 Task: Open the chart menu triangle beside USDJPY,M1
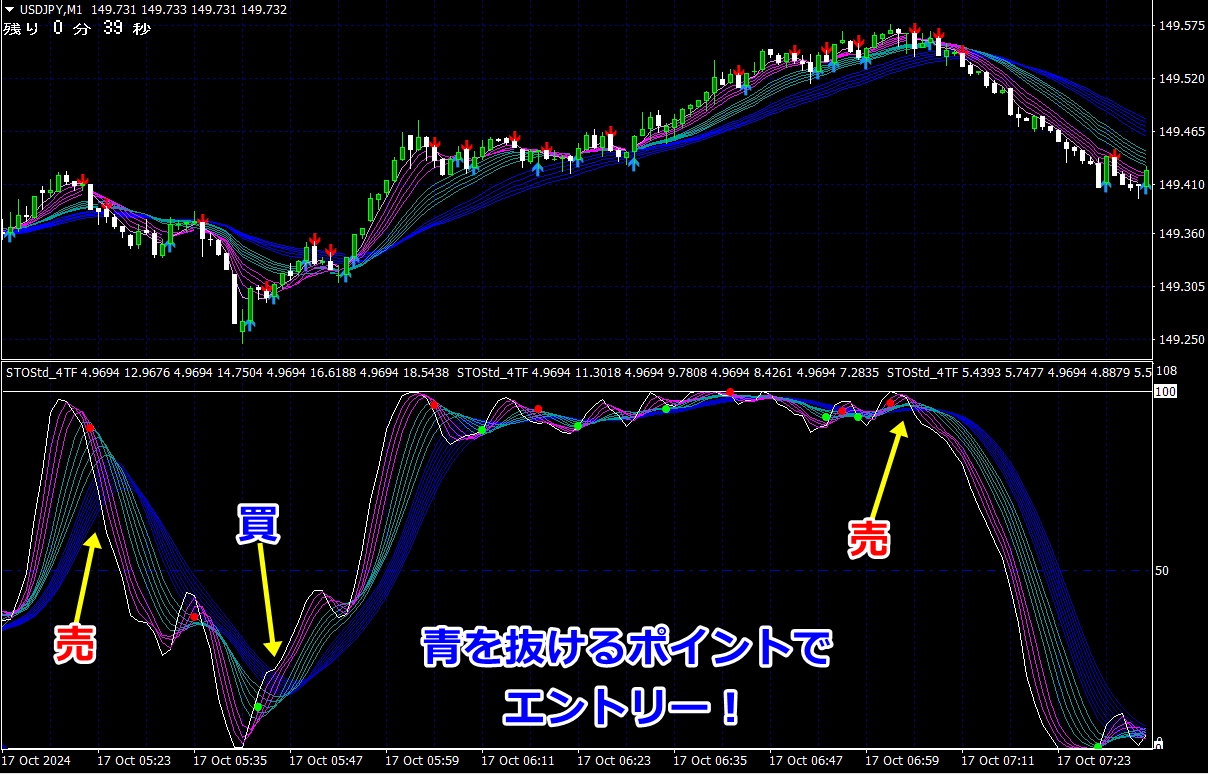[x=10, y=9]
